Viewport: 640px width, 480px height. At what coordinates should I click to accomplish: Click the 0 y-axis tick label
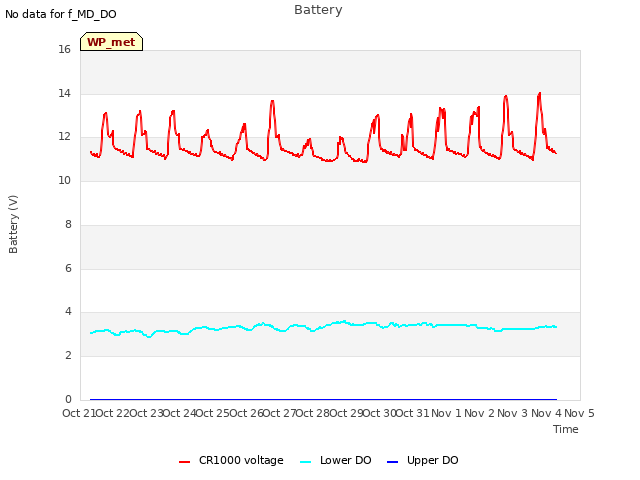68,399
